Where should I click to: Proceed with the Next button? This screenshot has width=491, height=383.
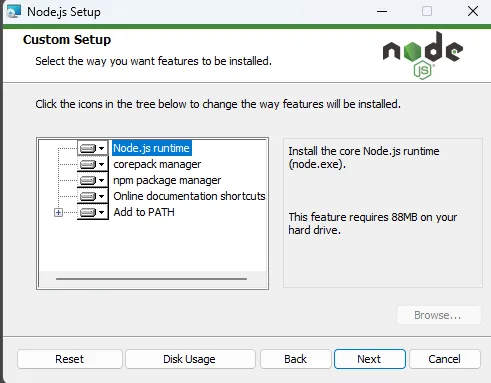click(x=370, y=359)
